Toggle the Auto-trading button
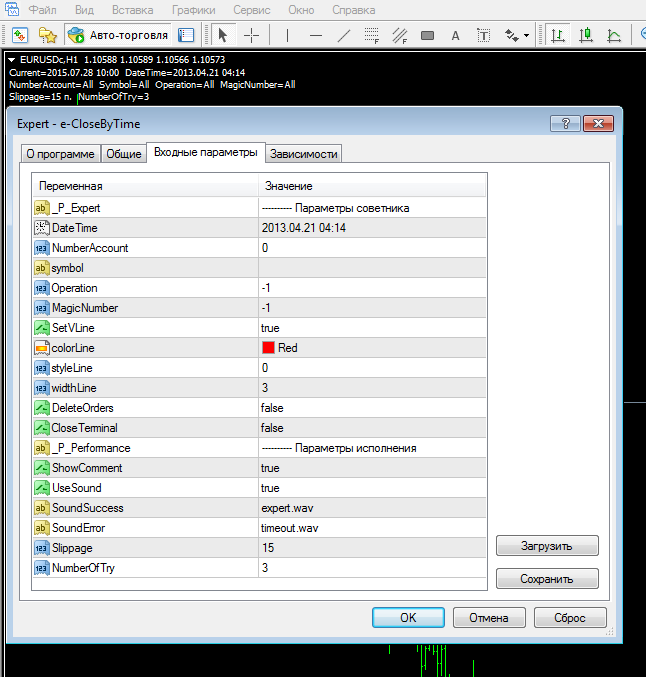 click(118, 35)
